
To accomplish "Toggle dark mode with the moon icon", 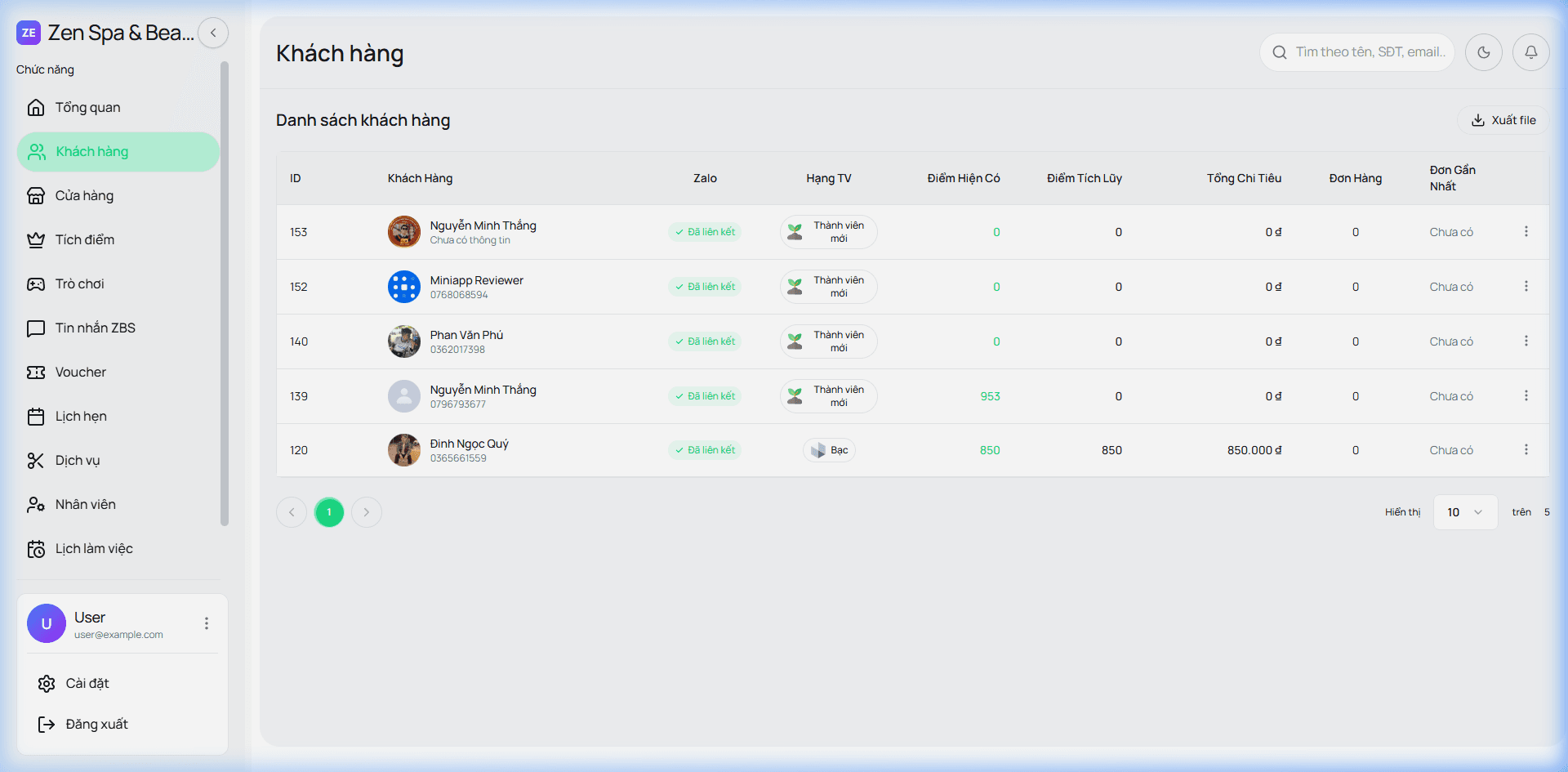I will 1483,52.
